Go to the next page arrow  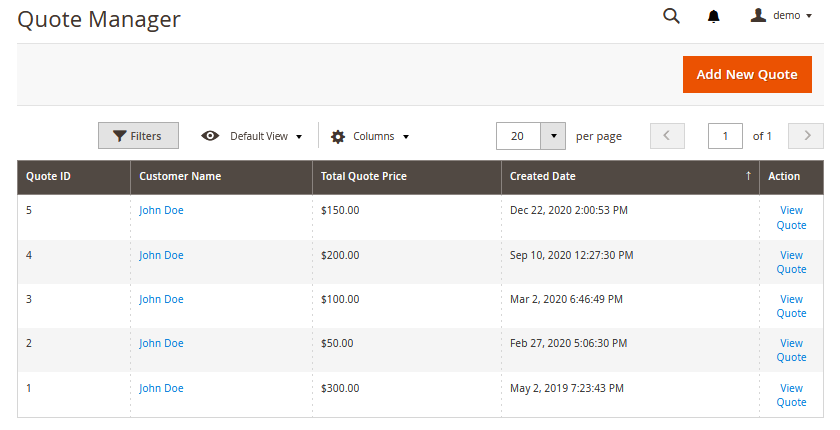click(805, 136)
